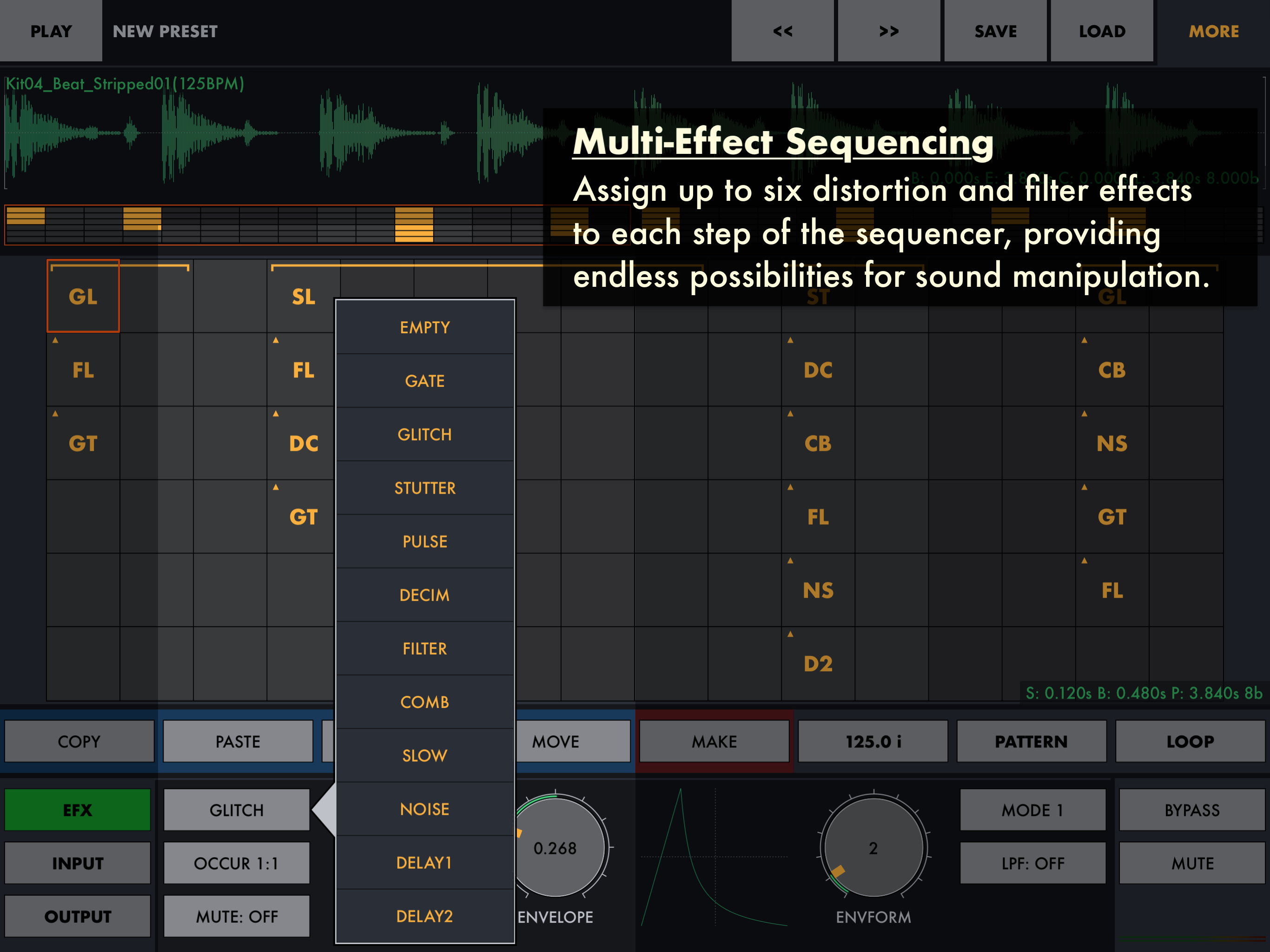The width and height of the screenshot is (1270, 952).
Task: Open the GLITCH effect type selector
Action: 237,810
